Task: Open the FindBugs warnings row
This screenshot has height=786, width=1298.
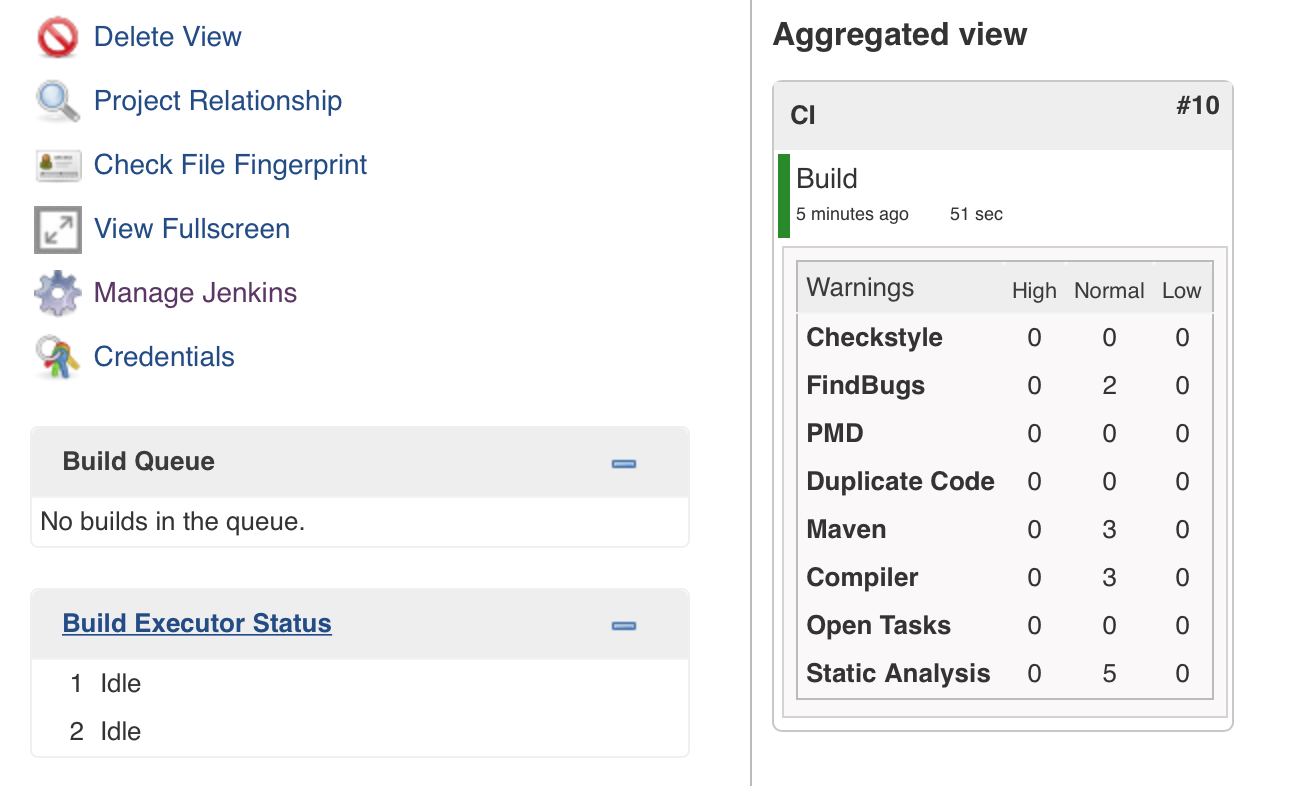Action: pyautogui.click(x=865, y=386)
